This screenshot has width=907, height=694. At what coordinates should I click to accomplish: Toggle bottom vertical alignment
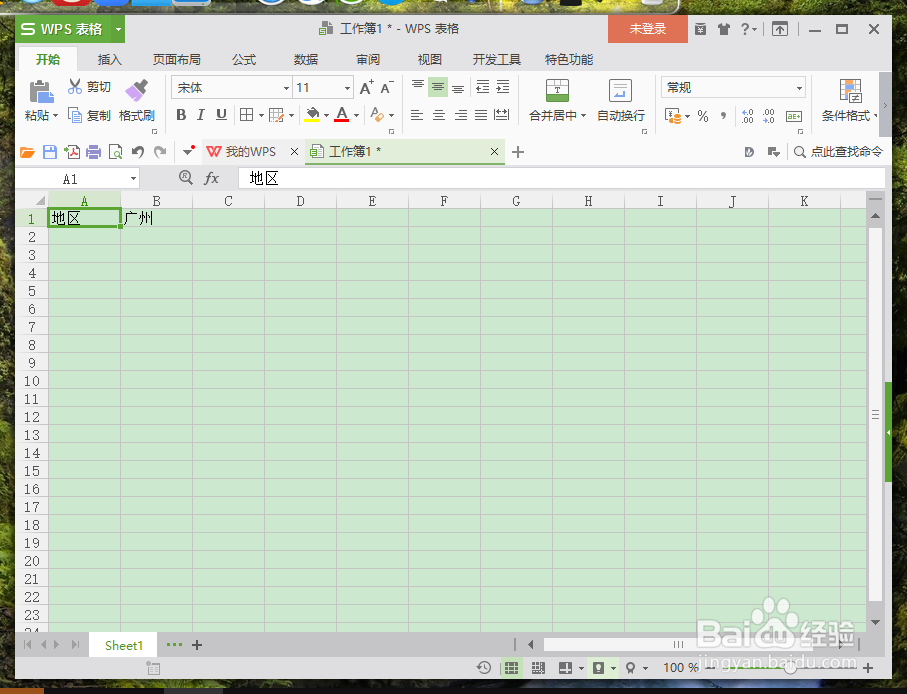pyautogui.click(x=458, y=87)
